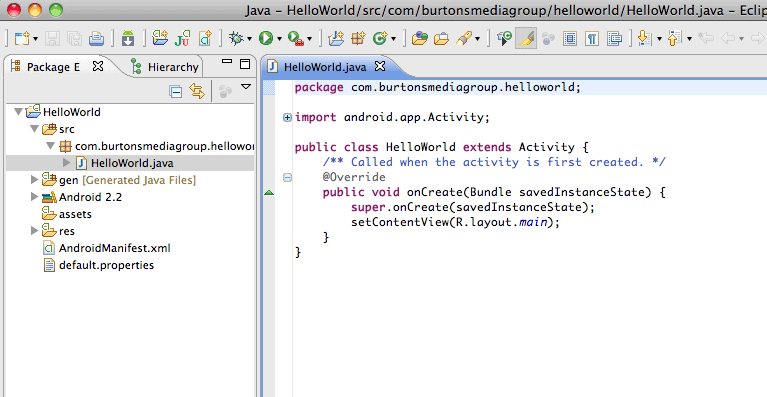Click the Previous Annotation arrow icon
This screenshot has width=767, height=397.
tap(675, 38)
